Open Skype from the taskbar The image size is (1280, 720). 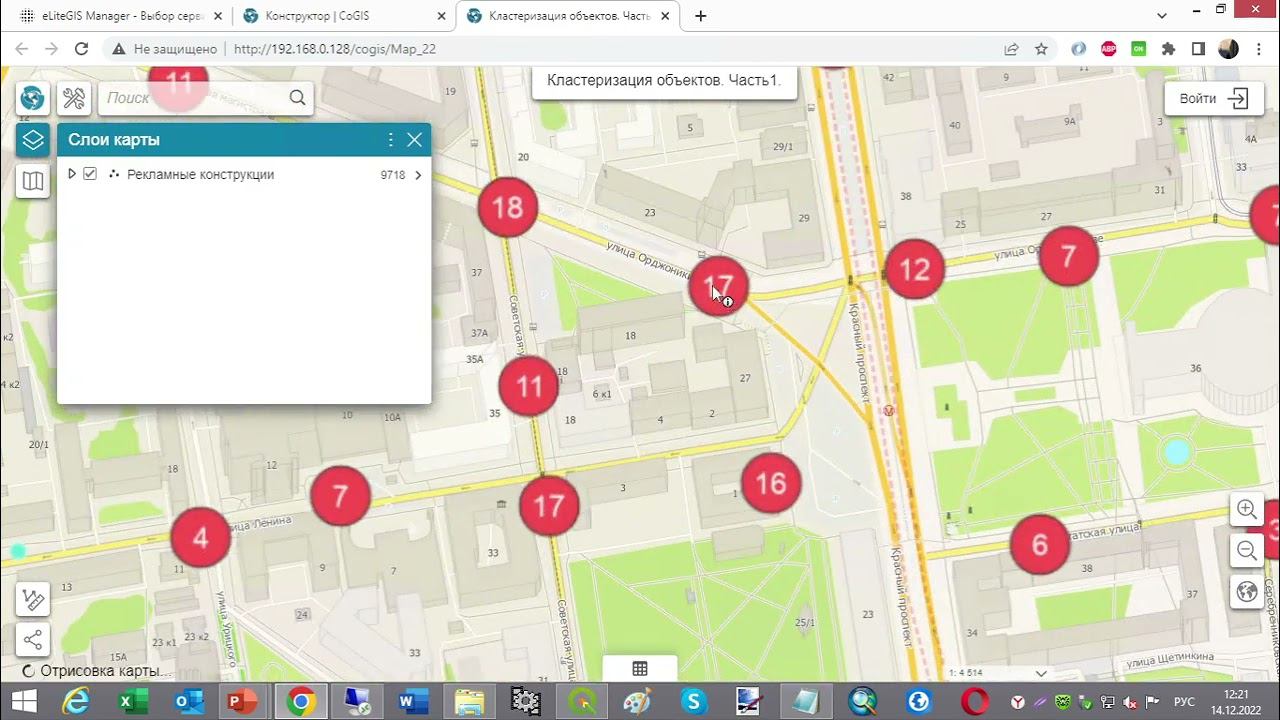(693, 701)
